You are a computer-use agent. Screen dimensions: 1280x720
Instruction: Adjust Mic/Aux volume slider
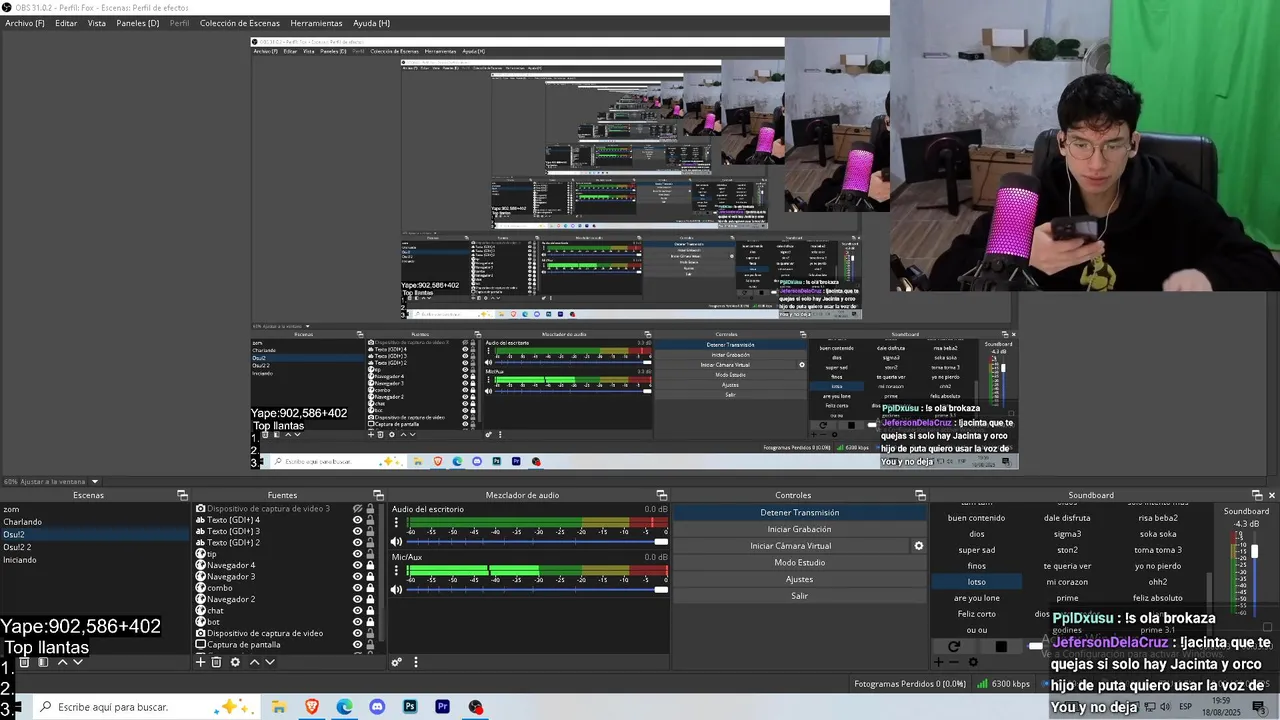(537, 590)
